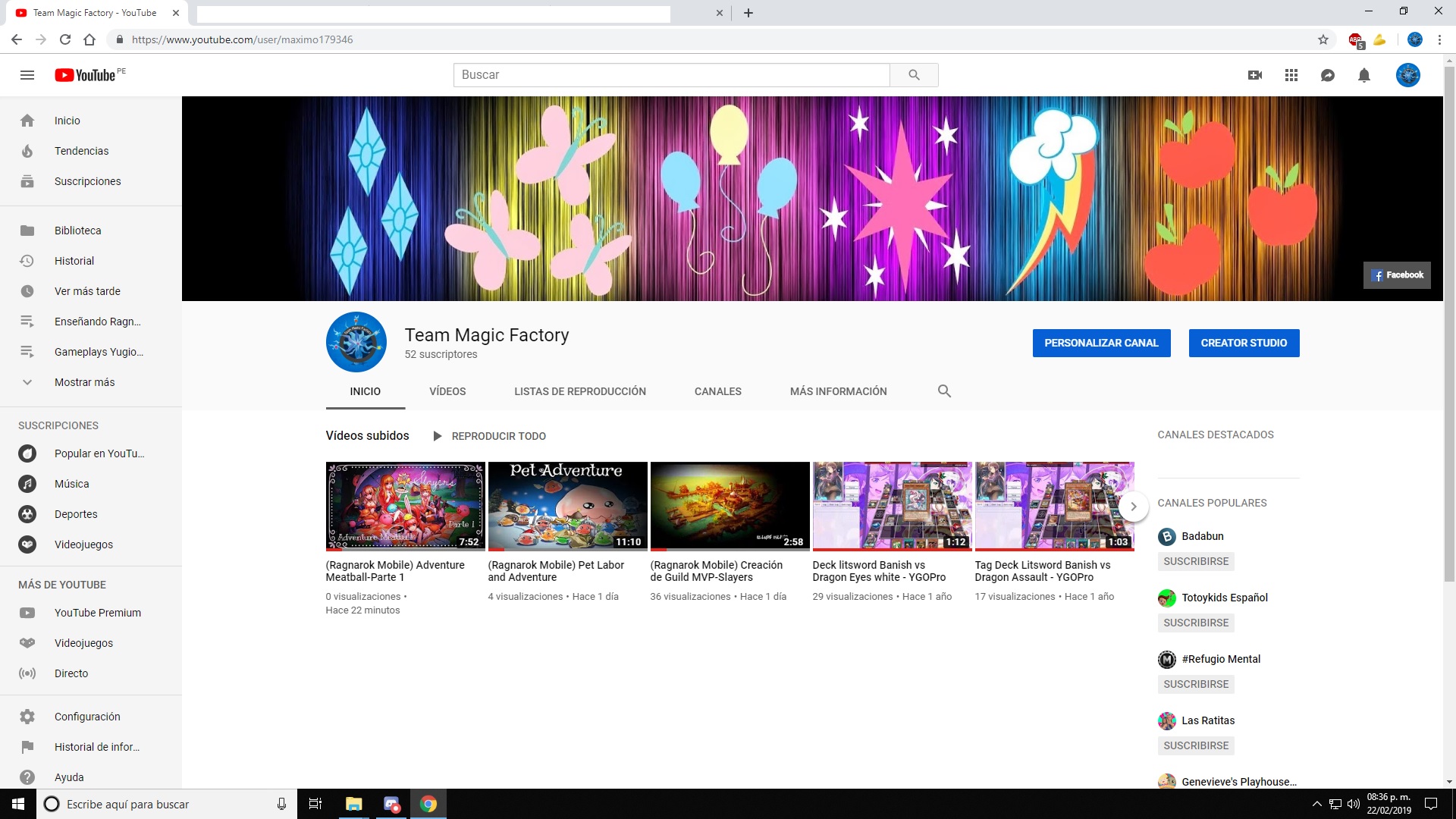
Task: Click PERSONALIZAR CANAL button
Action: 1101,343
